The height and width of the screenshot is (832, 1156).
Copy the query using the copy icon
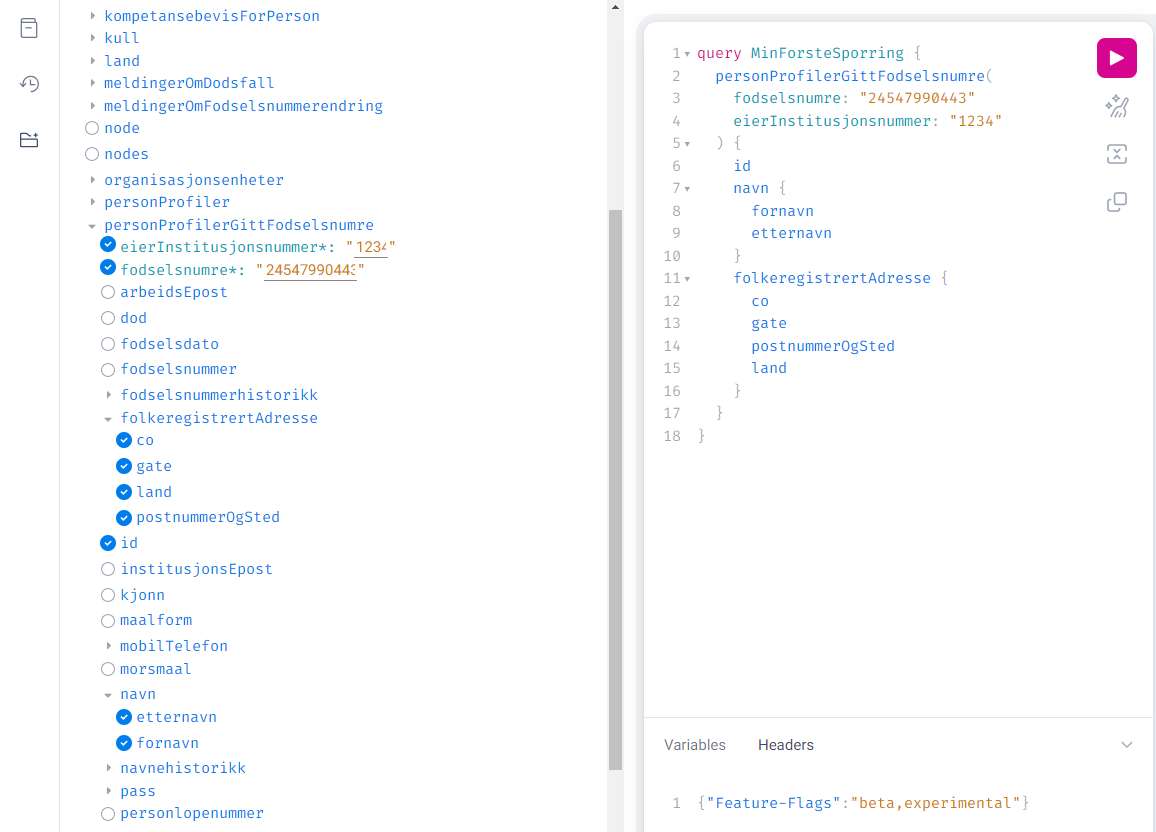pos(1116,202)
